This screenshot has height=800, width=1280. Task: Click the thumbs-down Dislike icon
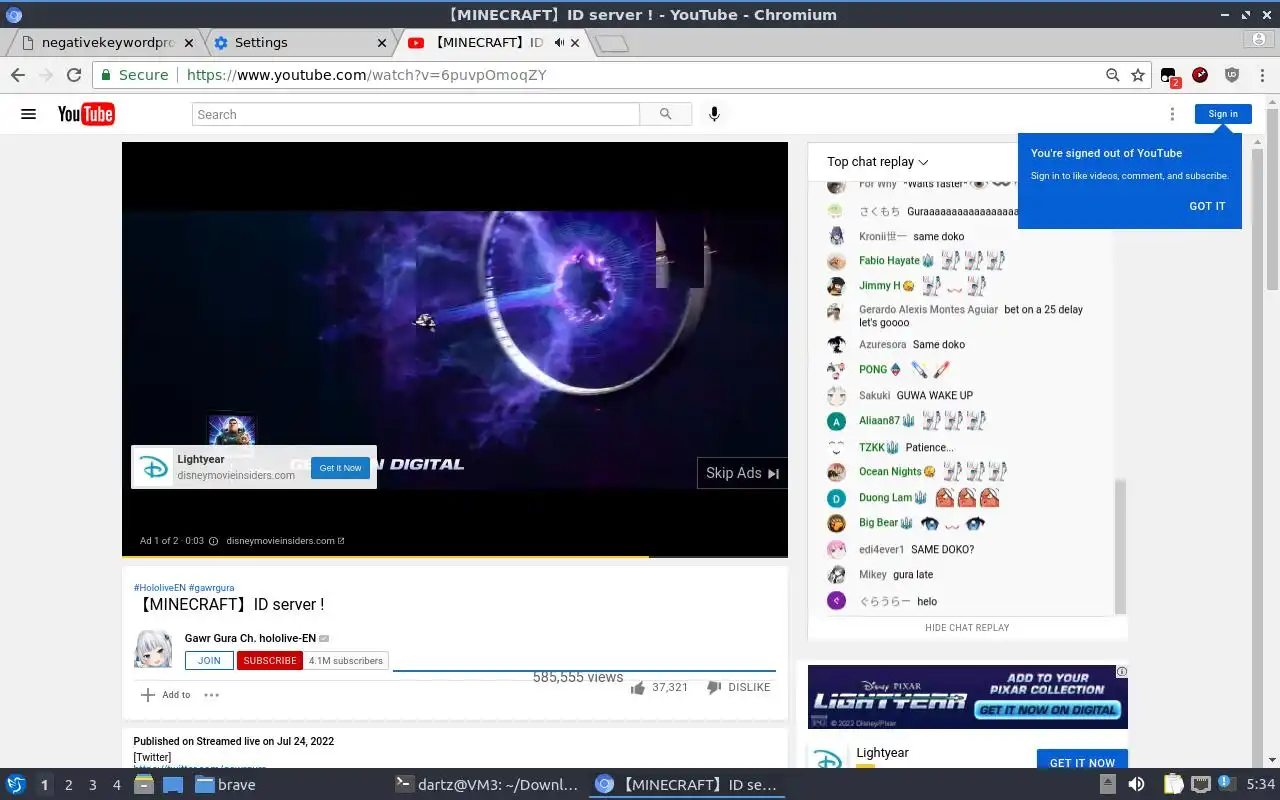coord(714,688)
